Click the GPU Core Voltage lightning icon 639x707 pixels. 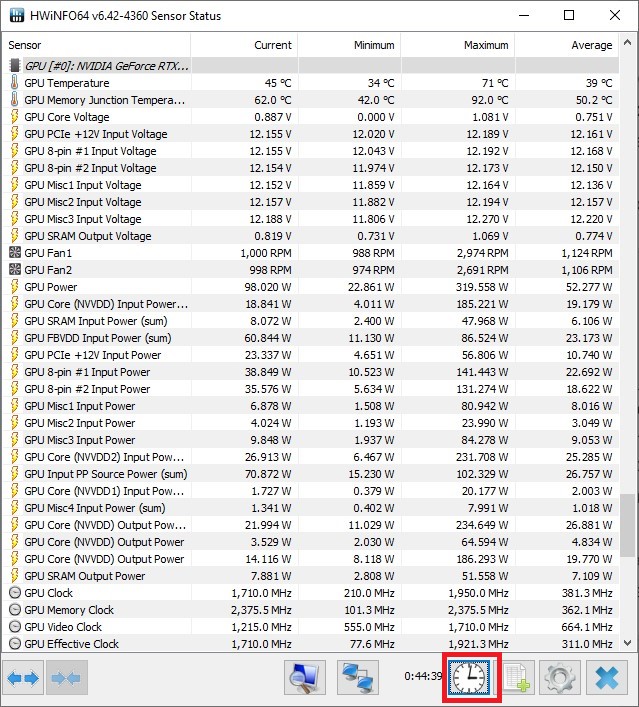pos(14,117)
